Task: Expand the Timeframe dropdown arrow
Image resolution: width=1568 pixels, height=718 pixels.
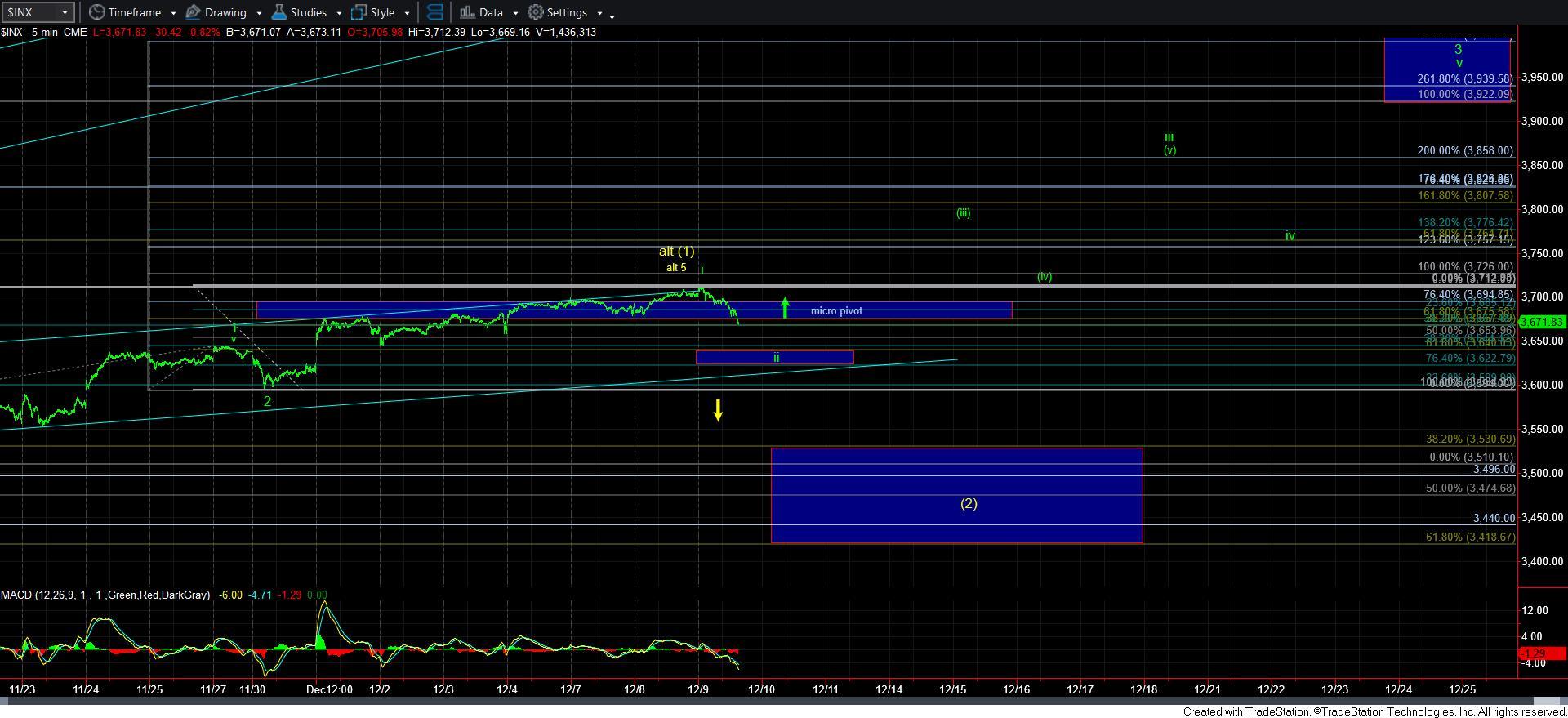Action: (173, 13)
